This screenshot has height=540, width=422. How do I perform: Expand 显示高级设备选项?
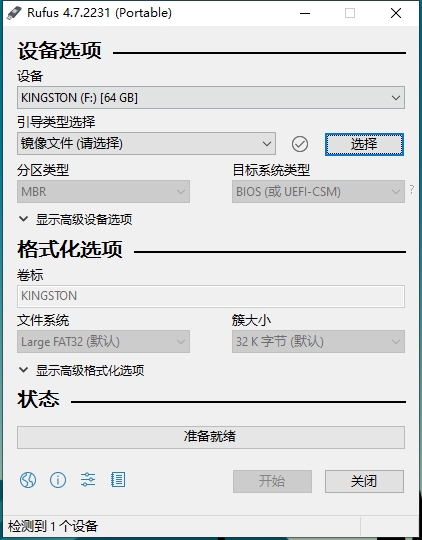(x=76, y=219)
